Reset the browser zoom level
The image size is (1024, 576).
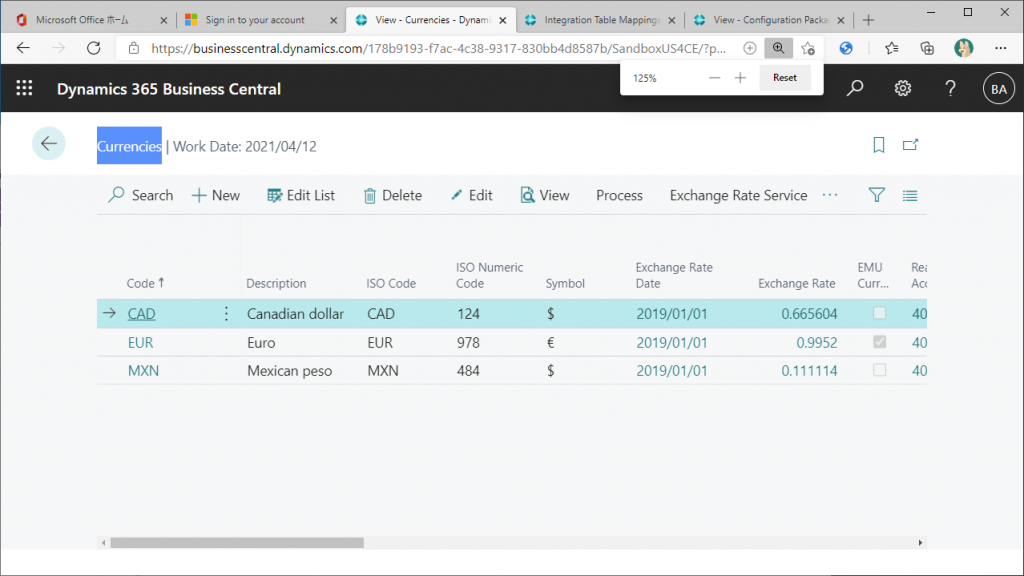pyautogui.click(x=784, y=78)
